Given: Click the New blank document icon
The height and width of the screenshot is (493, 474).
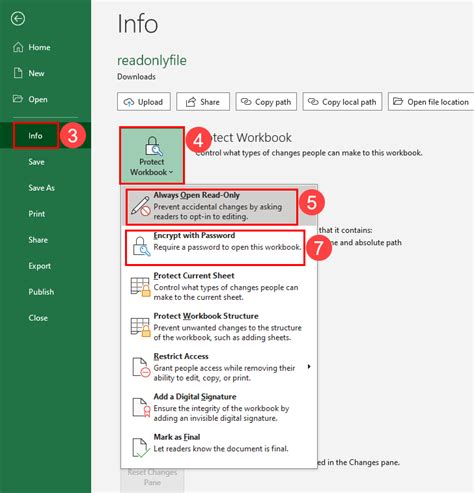Looking at the screenshot, I should 18,73.
